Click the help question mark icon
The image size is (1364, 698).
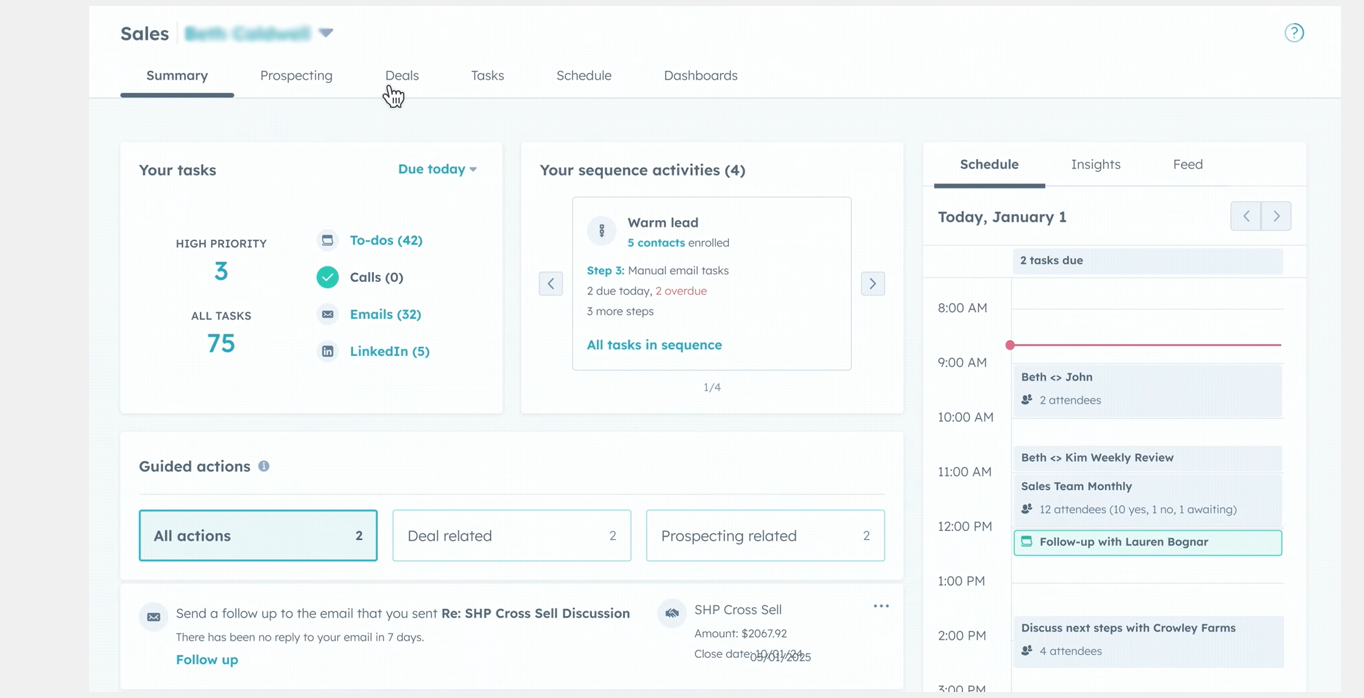coord(1294,32)
